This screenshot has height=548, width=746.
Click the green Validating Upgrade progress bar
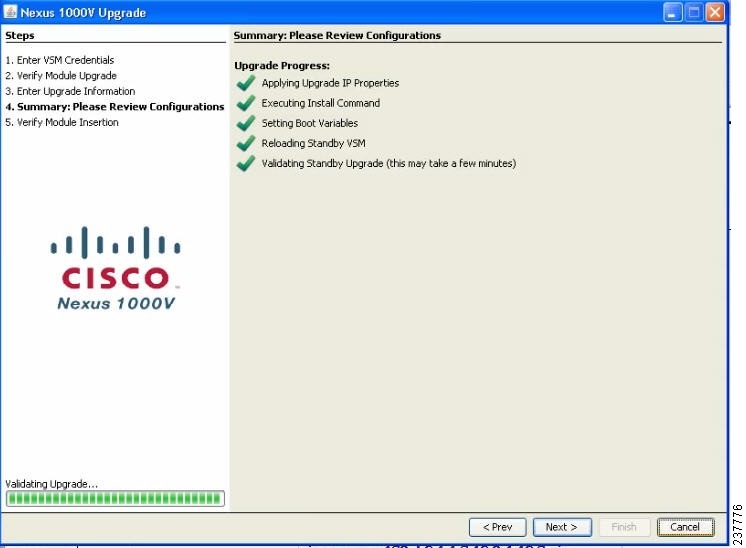(x=115, y=499)
